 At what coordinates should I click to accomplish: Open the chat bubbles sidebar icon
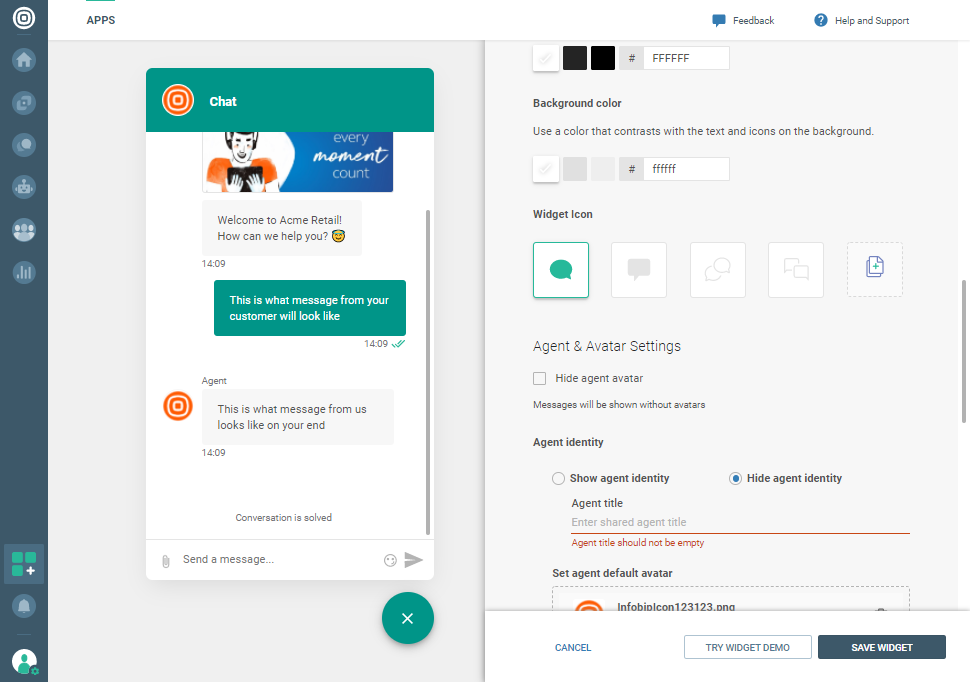click(x=24, y=145)
